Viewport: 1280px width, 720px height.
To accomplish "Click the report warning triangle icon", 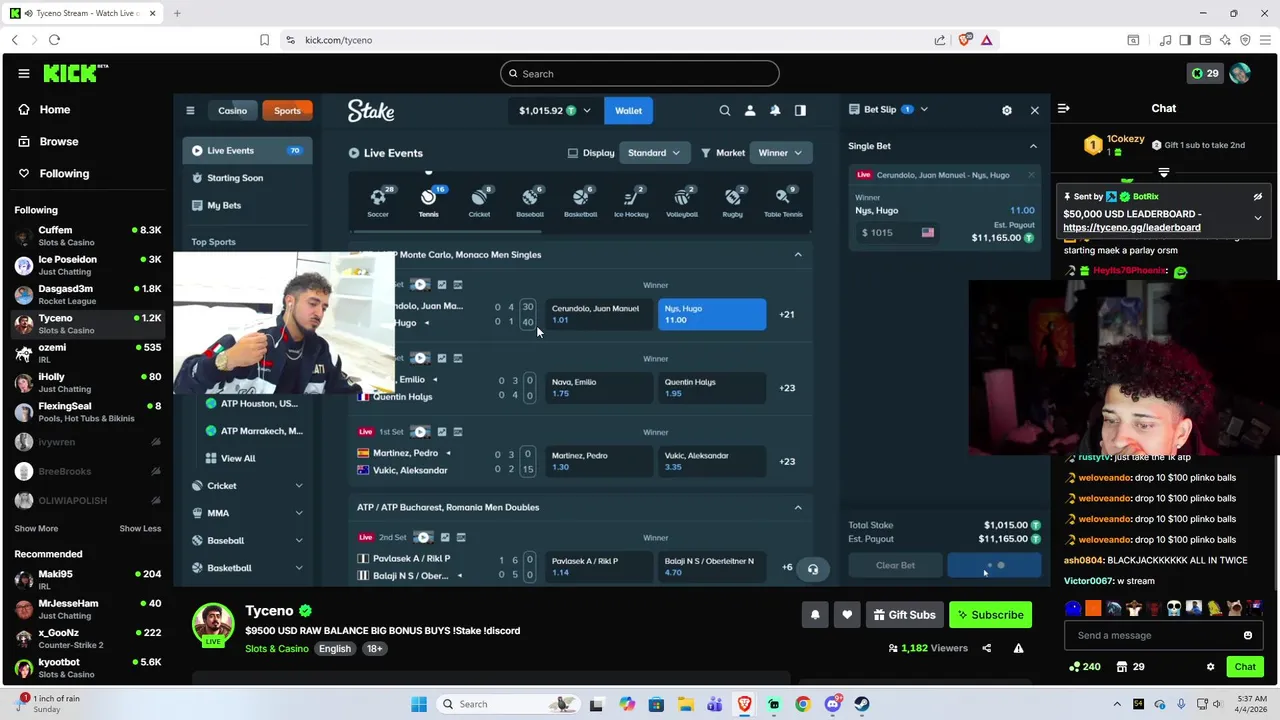I will coord(1018,648).
